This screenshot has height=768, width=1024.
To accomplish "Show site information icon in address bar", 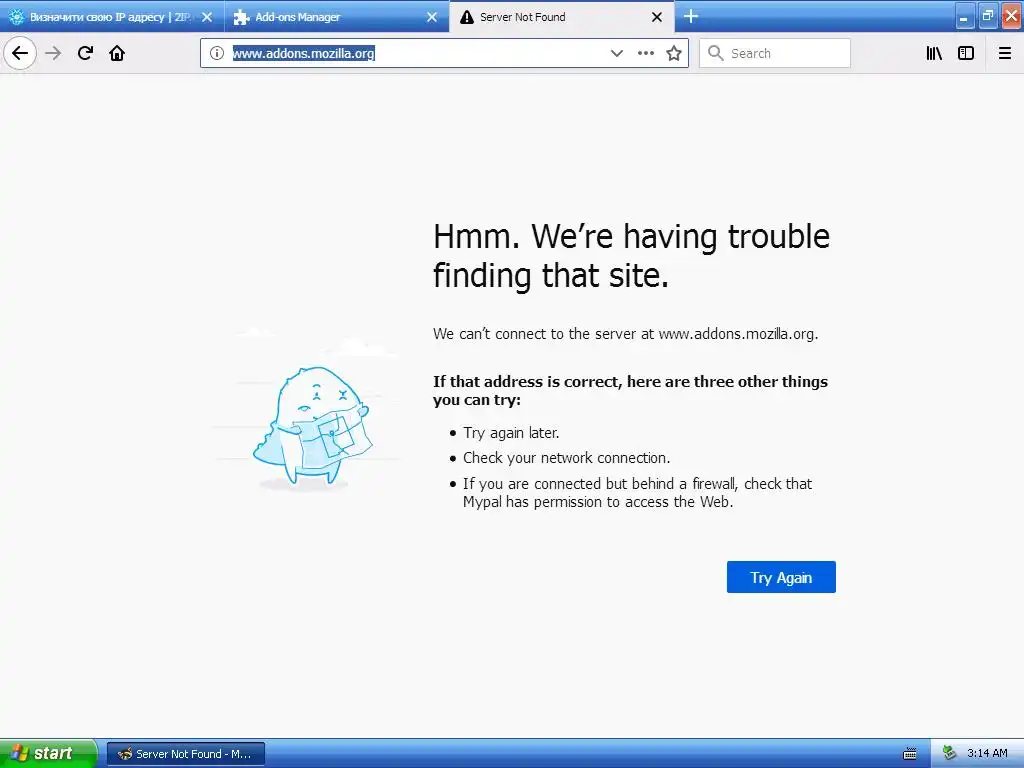I will click(x=217, y=53).
